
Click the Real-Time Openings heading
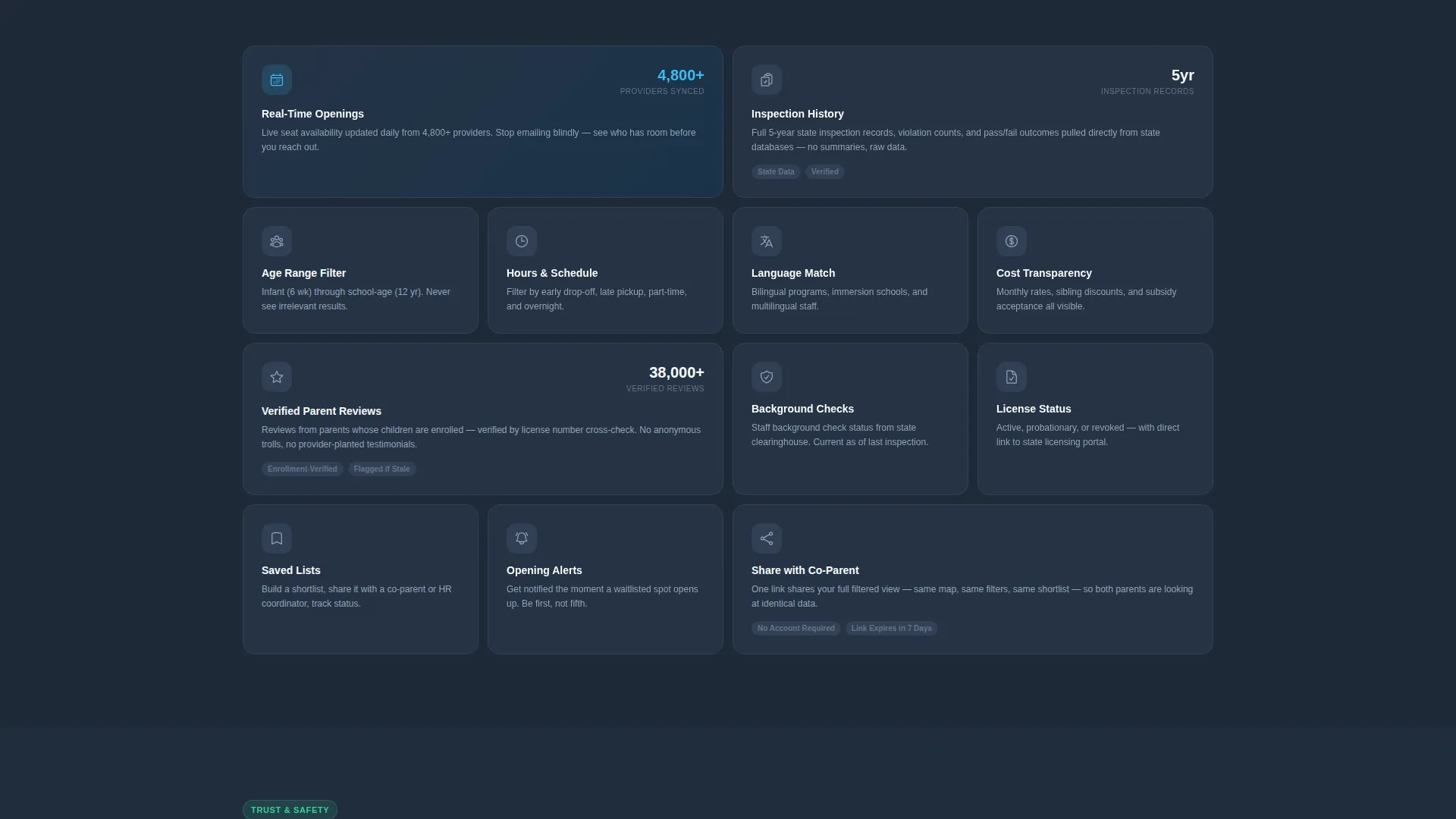tap(312, 114)
